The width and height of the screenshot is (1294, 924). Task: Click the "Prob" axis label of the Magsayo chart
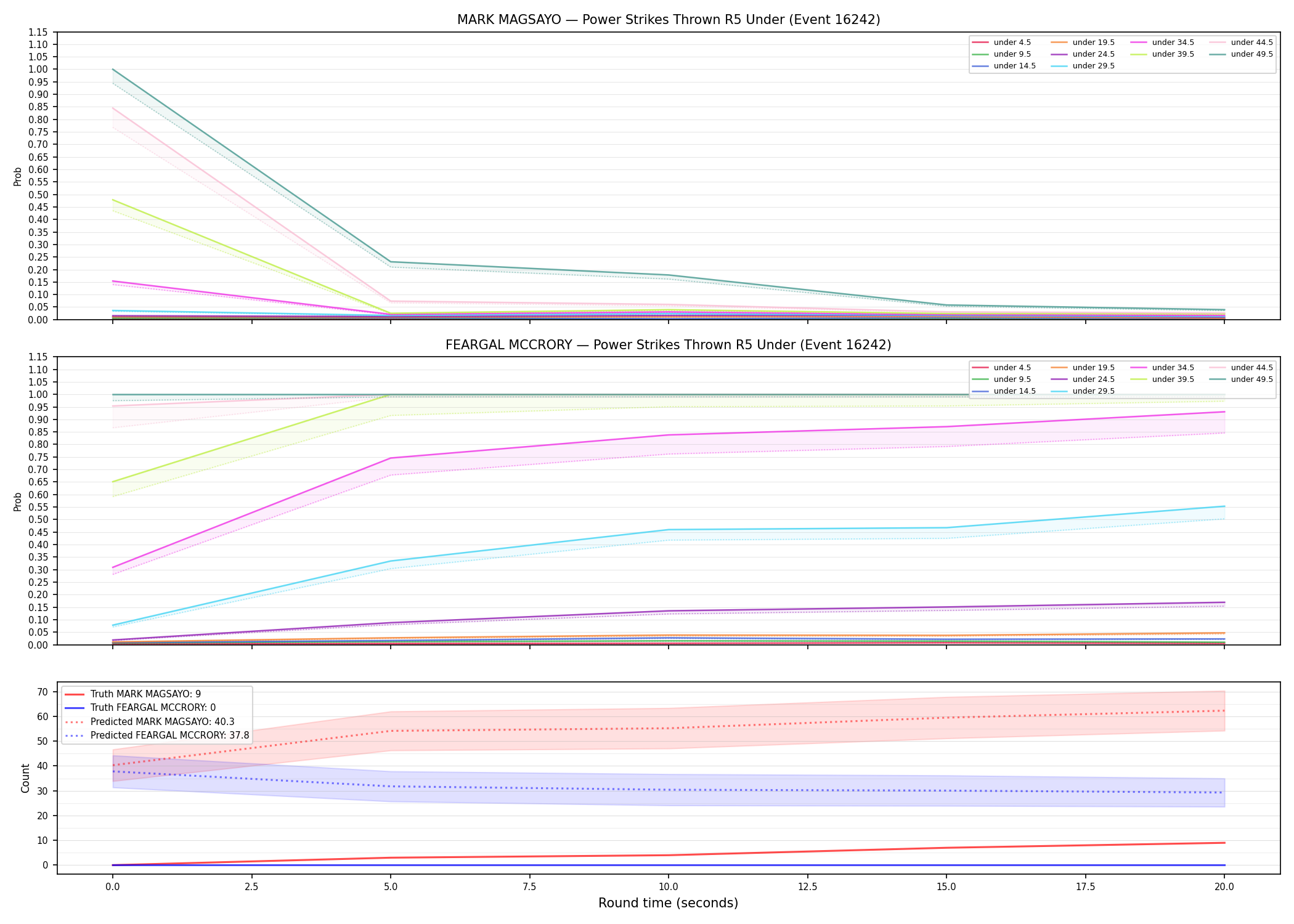click(18, 176)
